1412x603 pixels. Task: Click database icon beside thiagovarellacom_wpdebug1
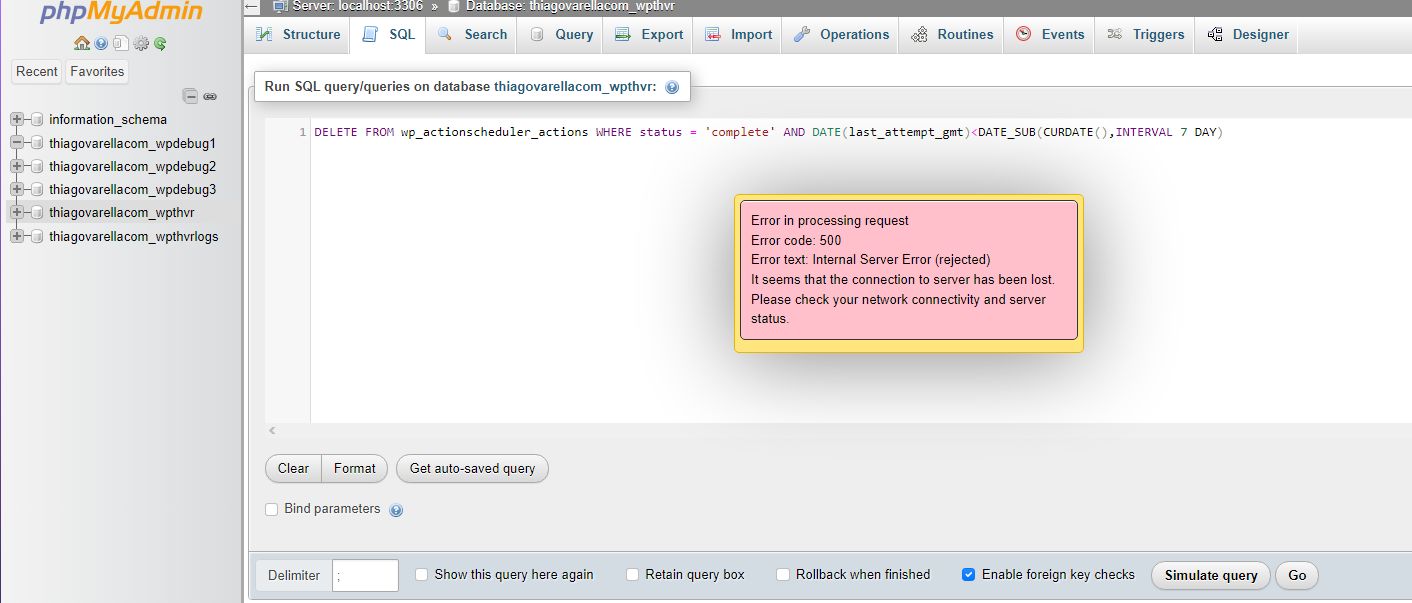[x=37, y=143]
